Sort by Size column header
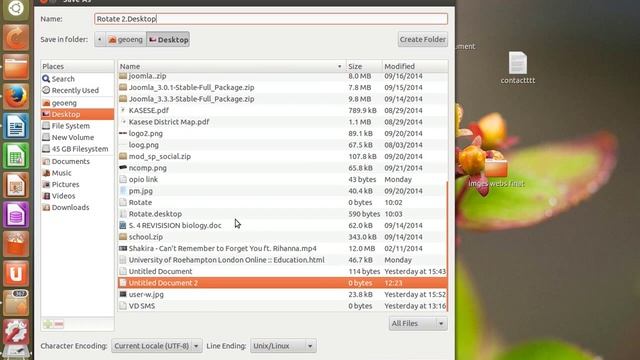 [364, 66]
